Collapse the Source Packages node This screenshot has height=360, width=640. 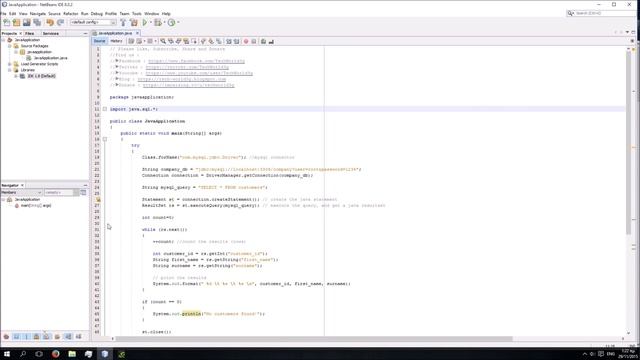(x=10, y=46)
